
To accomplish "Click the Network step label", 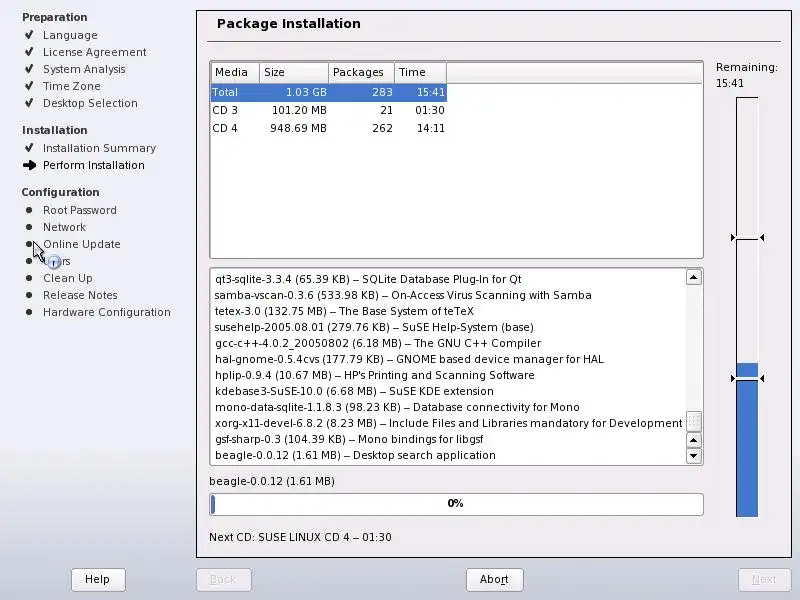I will [x=64, y=227].
